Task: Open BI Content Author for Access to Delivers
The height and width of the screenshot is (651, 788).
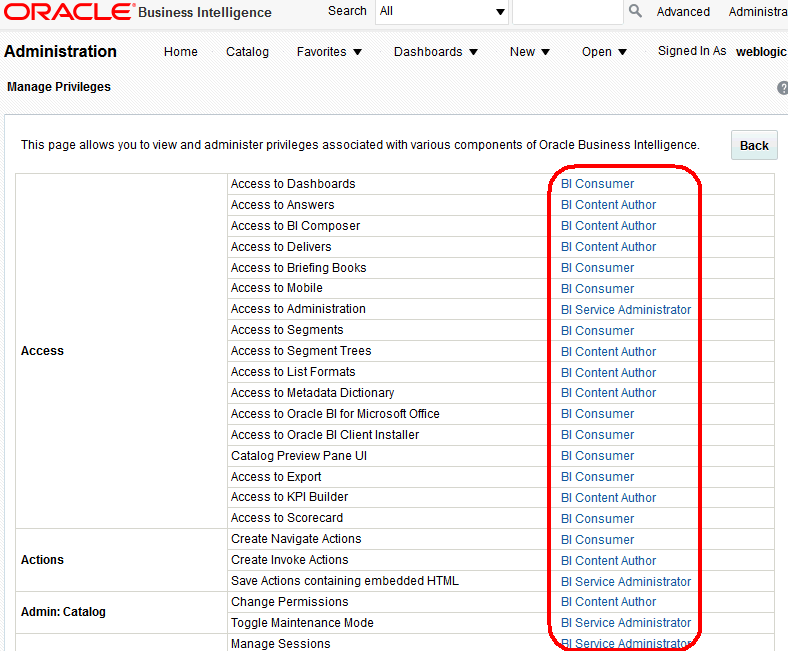Action: pos(608,247)
